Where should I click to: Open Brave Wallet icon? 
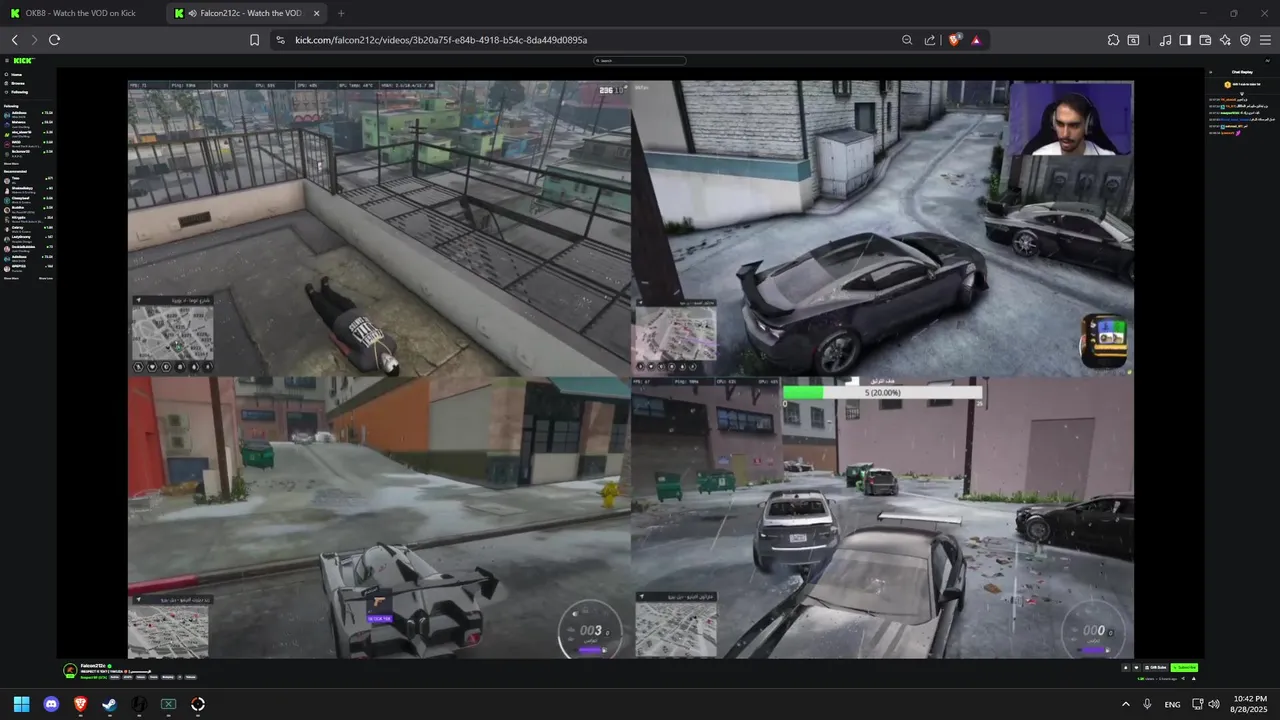(x=1205, y=40)
